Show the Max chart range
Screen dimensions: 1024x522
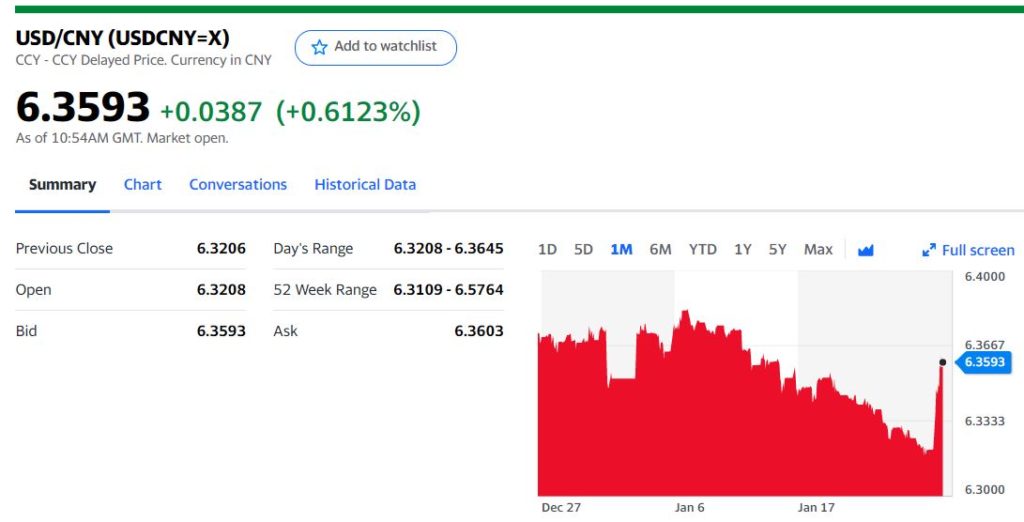[818, 250]
